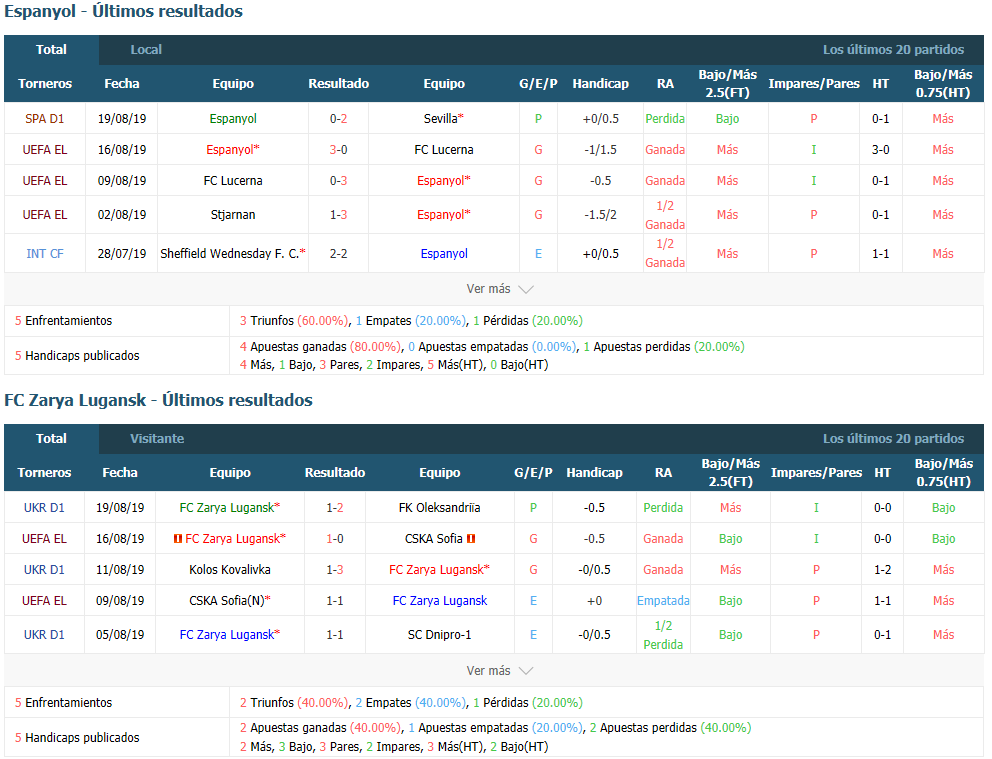Click the 4 Apuestas ganadas (80.00%) summary

click(x=320, y=347)
